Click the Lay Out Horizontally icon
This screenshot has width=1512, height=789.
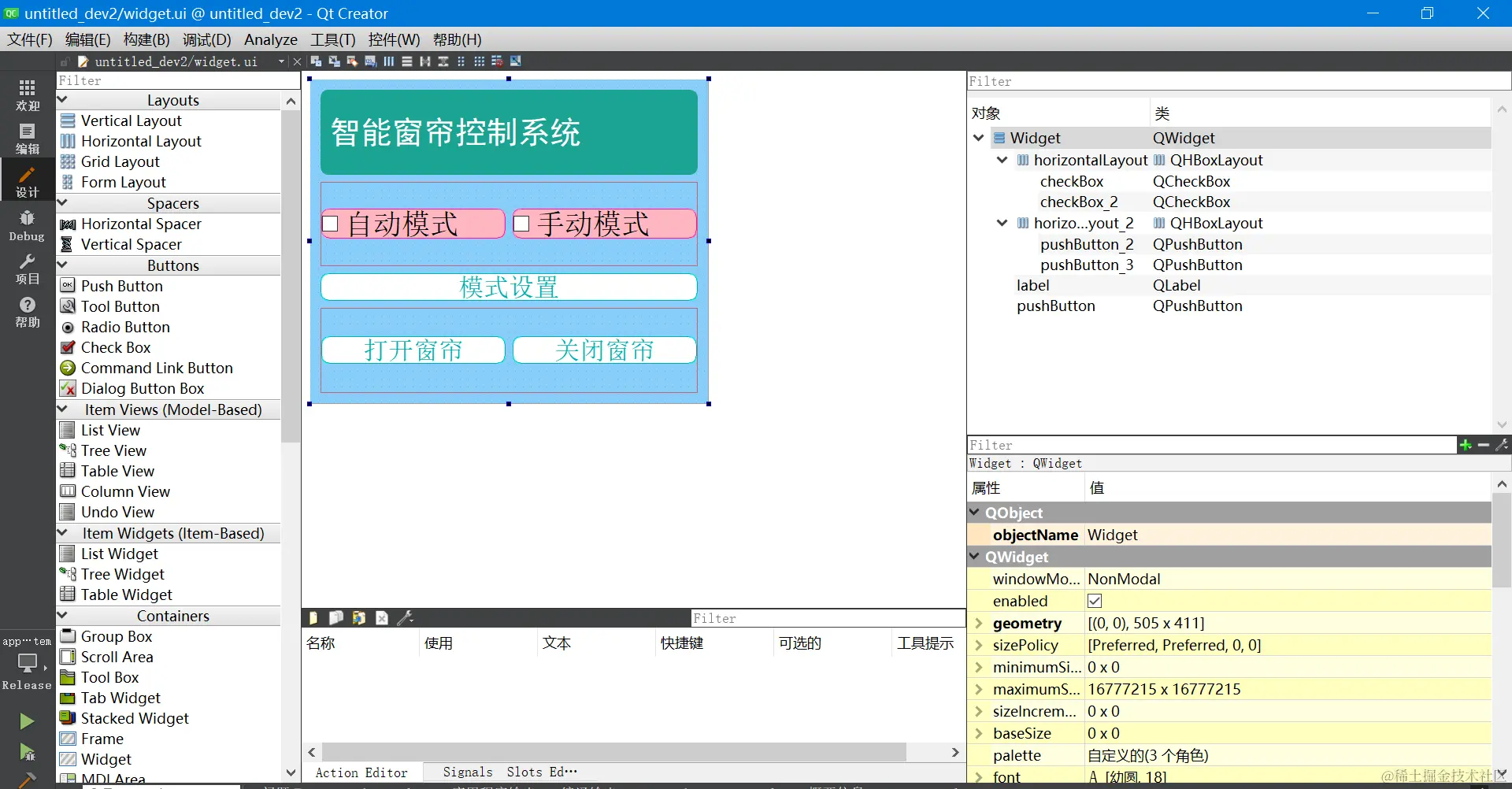click(389, 61)
